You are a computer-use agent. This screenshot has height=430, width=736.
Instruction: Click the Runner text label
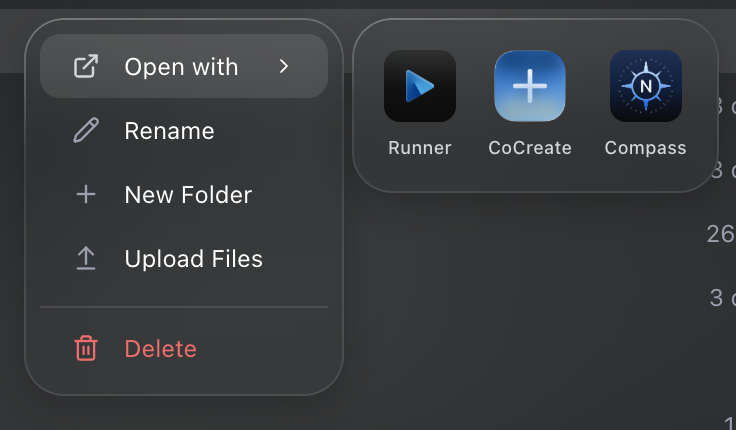pyautogui.click(x=420, y=148)
